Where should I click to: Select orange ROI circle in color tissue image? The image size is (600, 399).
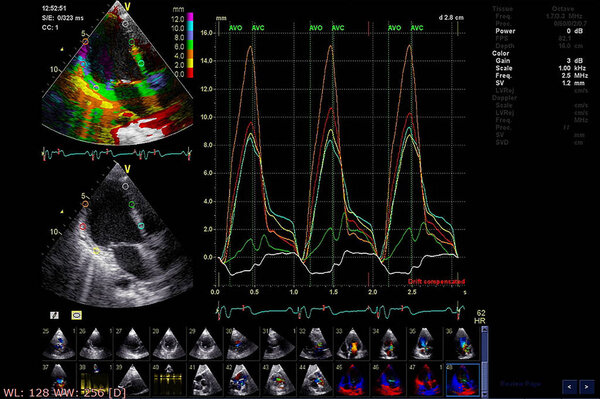point(85,41)
